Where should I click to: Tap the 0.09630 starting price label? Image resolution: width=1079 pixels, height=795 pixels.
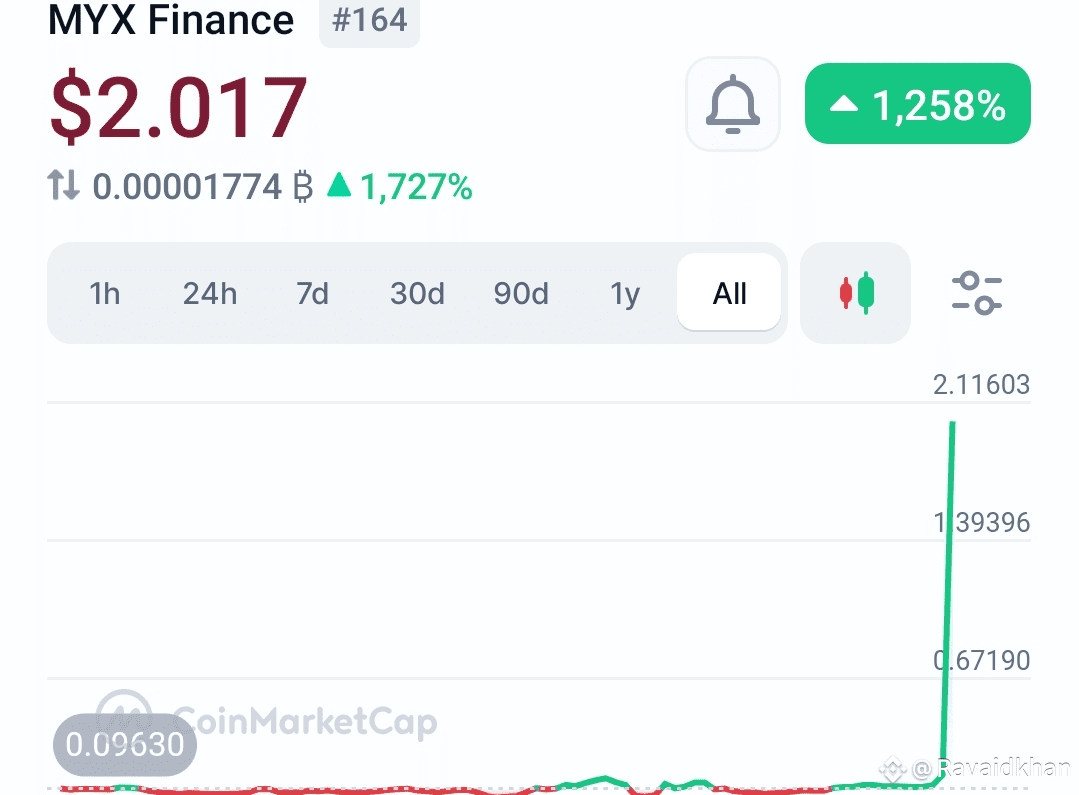click(x=125, y=744)
